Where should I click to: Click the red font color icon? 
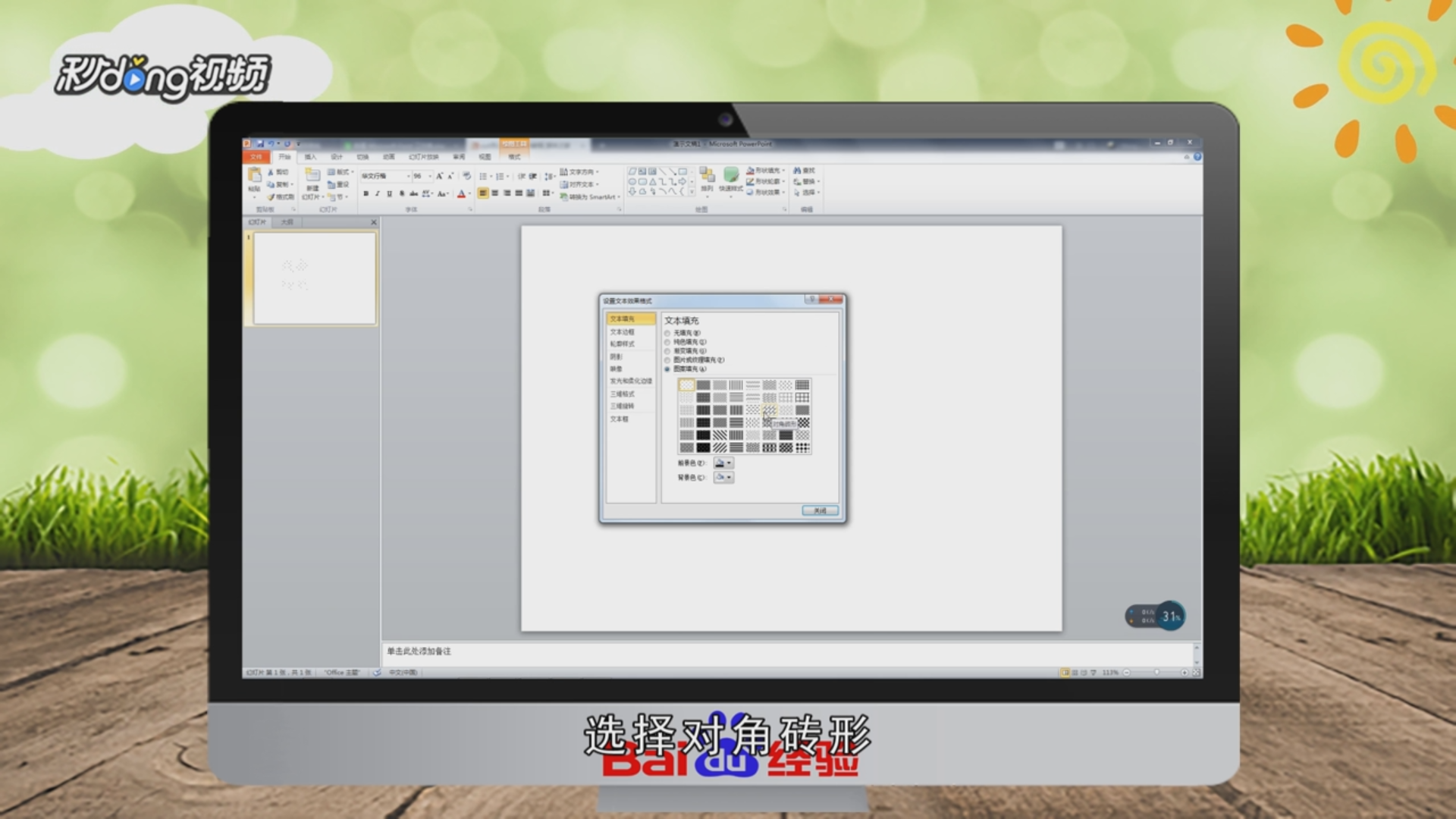coord(461,194)
